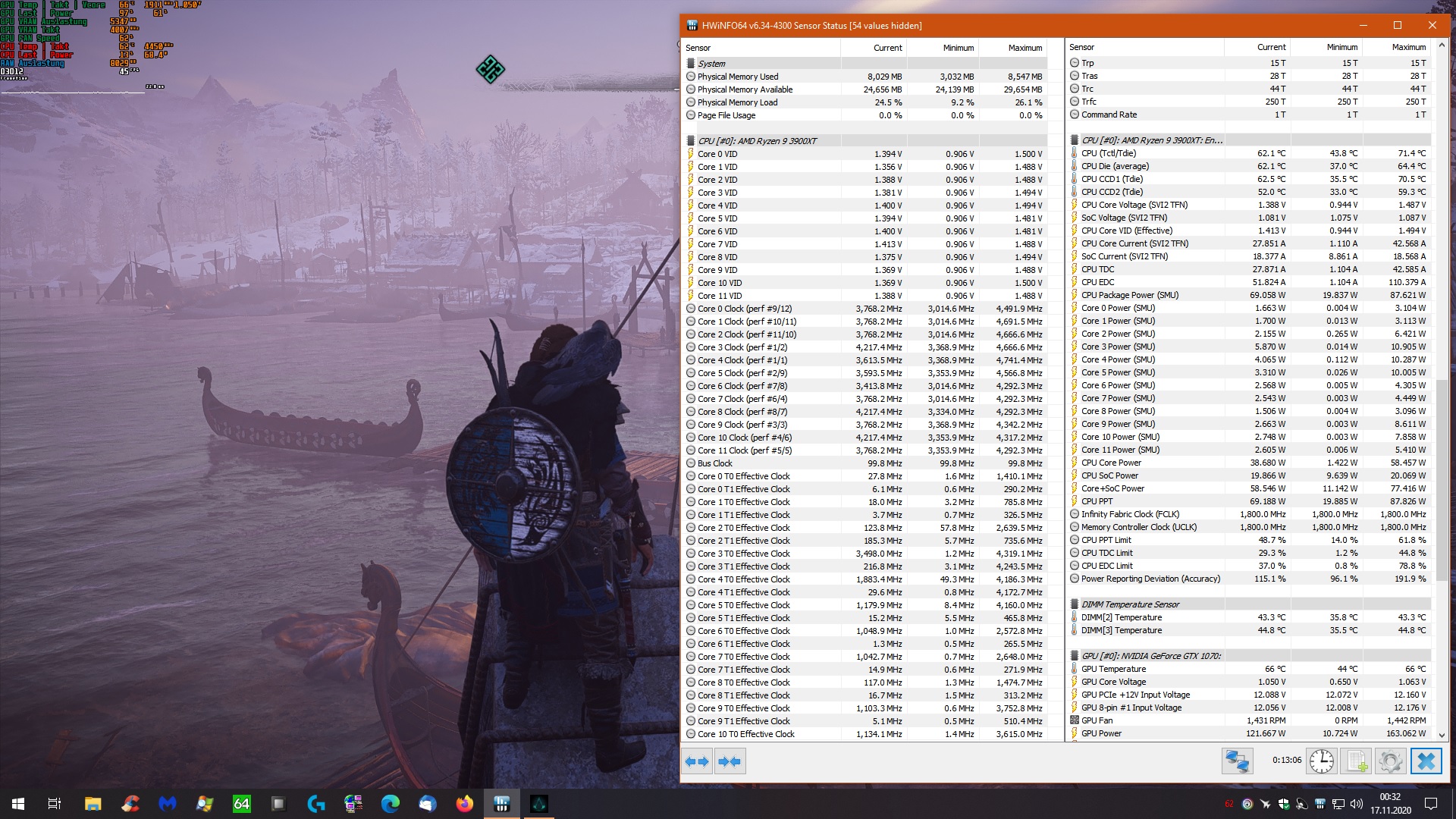The width and height of the screenshot is (1456, 819).
Task: Reset the elapsed time clock icon
Action: (1321, 761)
